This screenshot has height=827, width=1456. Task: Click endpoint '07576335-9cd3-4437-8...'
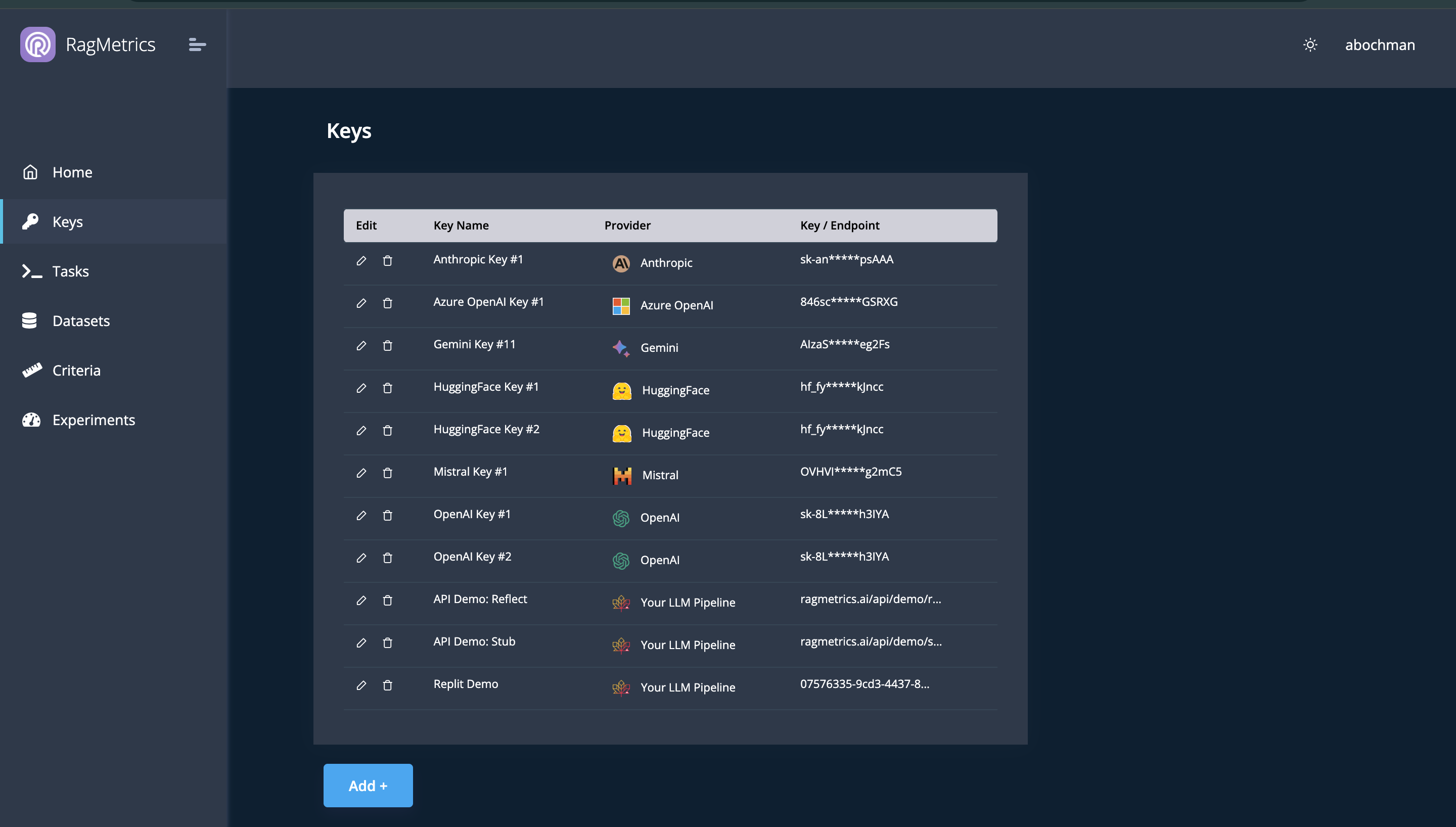coord(865,684)
